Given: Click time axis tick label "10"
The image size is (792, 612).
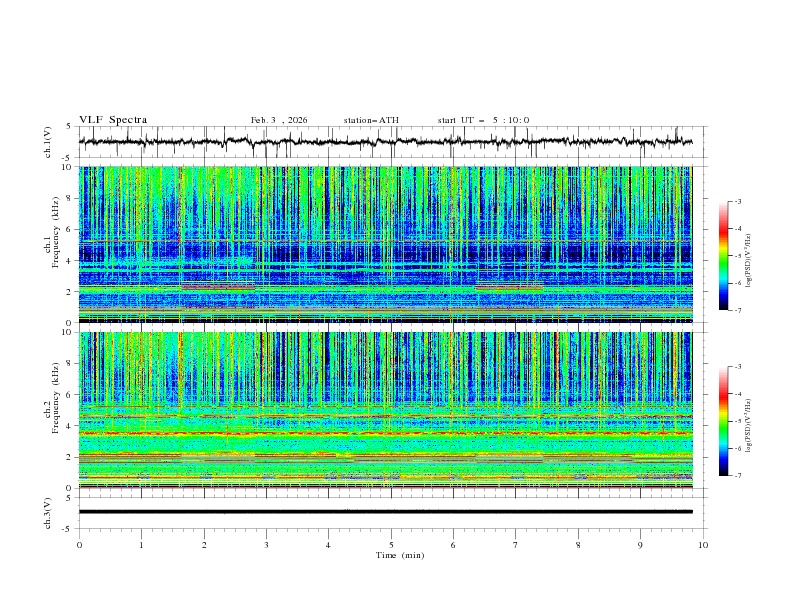Looking at the screenshot, I should (703, 545).
